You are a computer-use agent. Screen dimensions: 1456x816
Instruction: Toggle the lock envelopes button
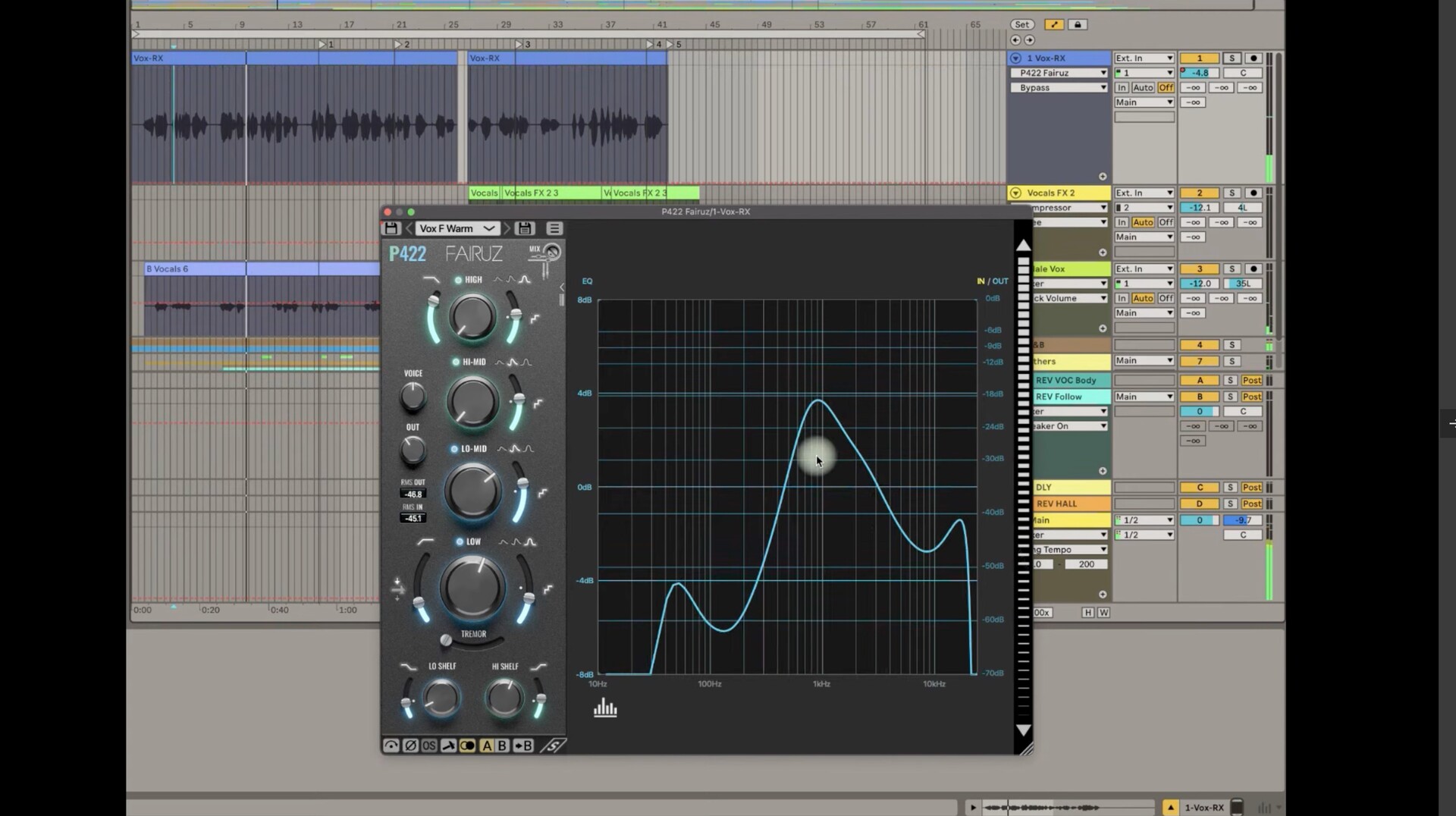click(1078, 24)
